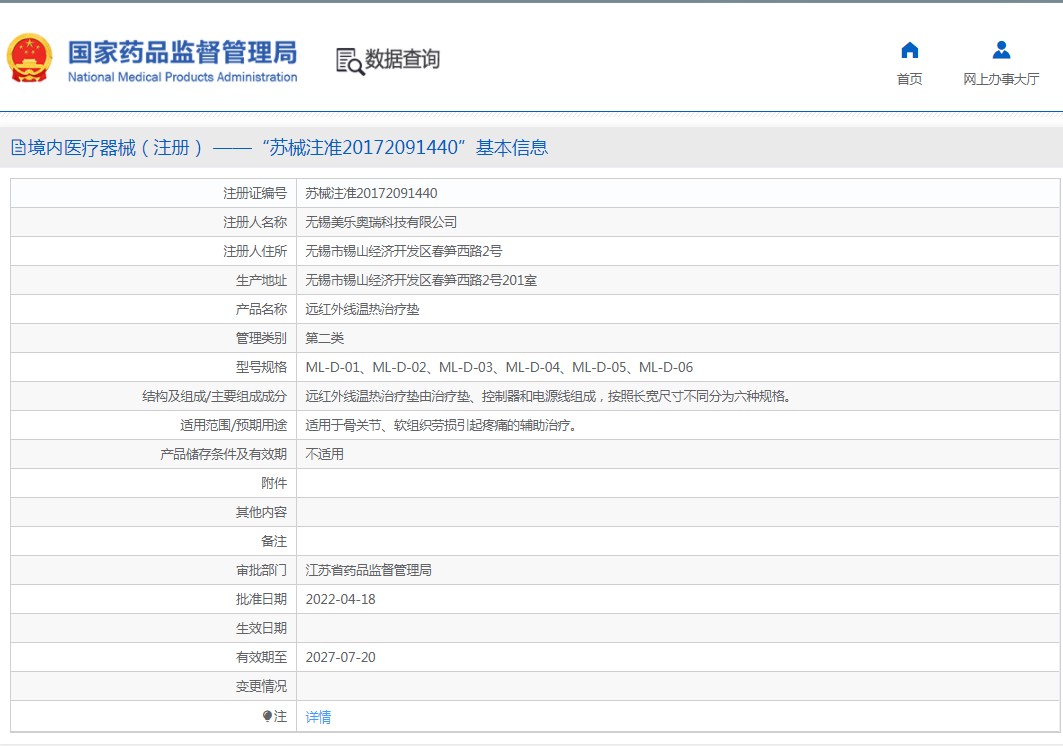Open the 网上办事大厅 link
1063x746 pixels.
tap(1001, 79)
